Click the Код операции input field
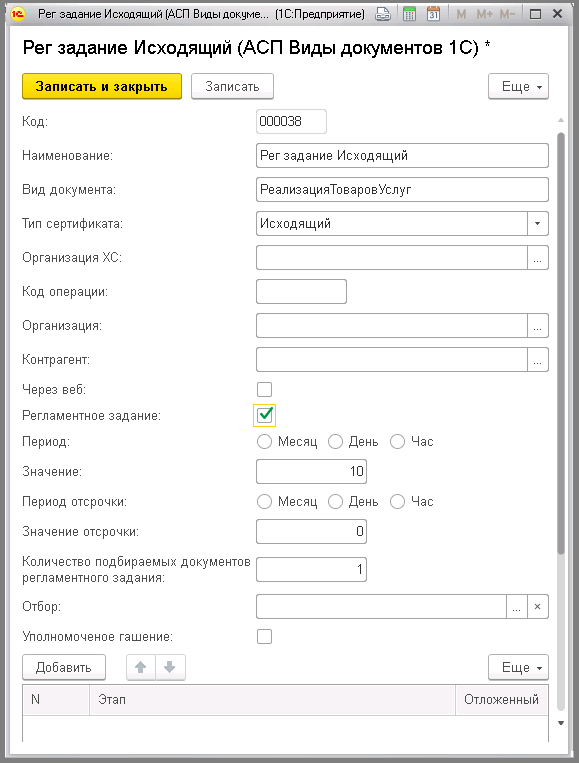Image resolution: width=579 pixels, height=763 pixels. coord(301,291)
